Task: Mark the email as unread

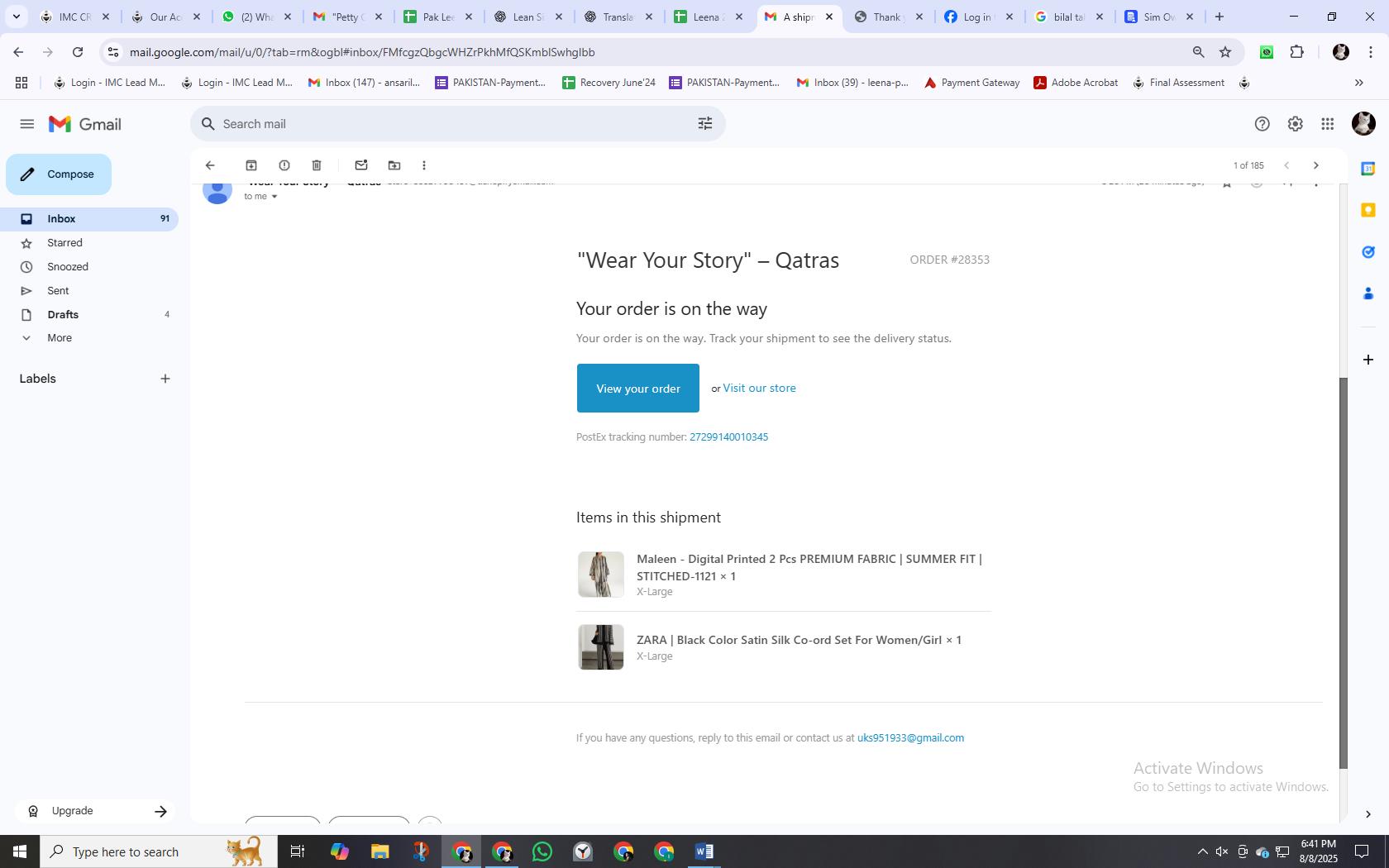Action: pos(361,165)
